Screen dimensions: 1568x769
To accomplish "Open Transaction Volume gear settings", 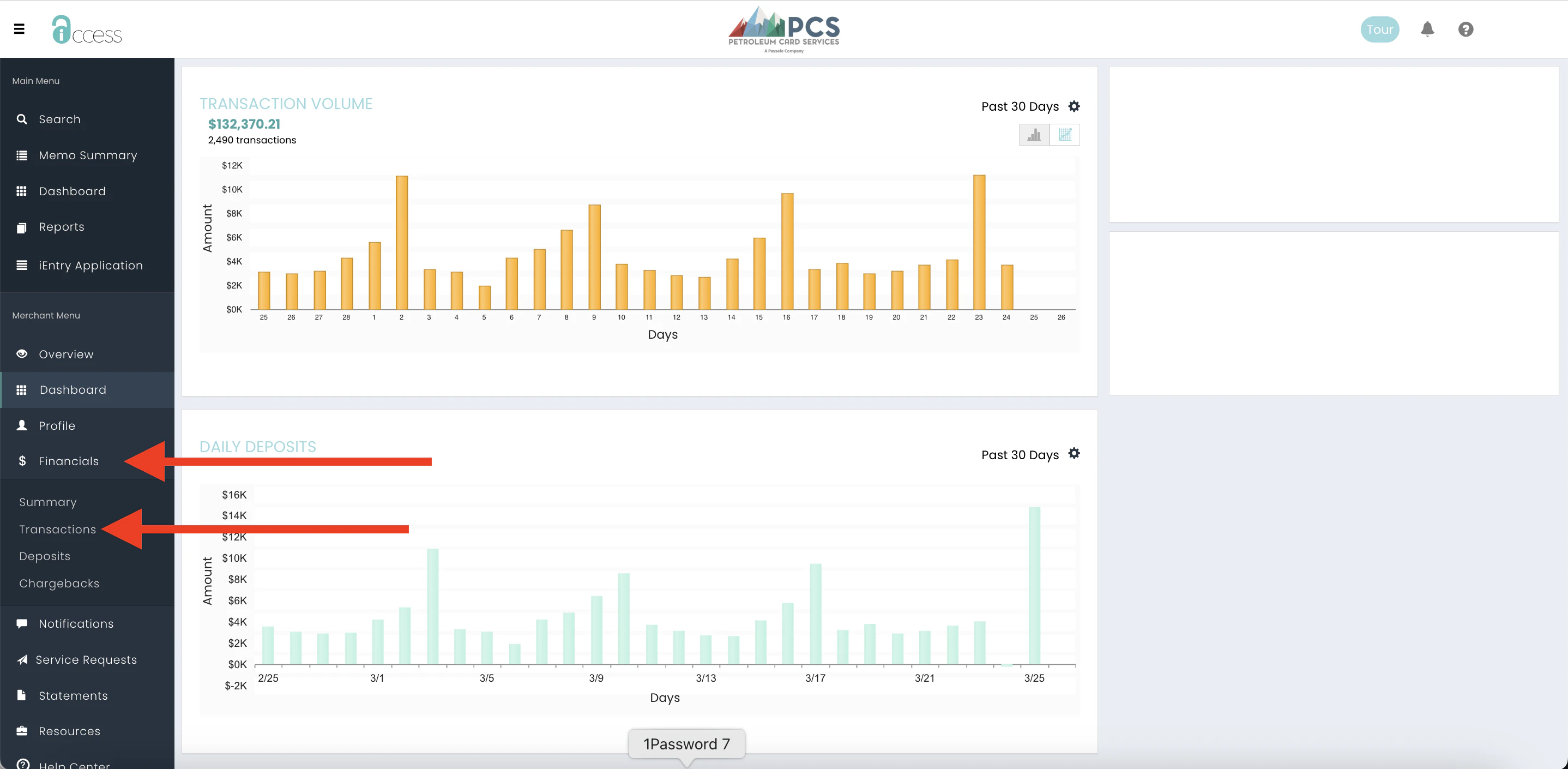I will point(1075,106).
